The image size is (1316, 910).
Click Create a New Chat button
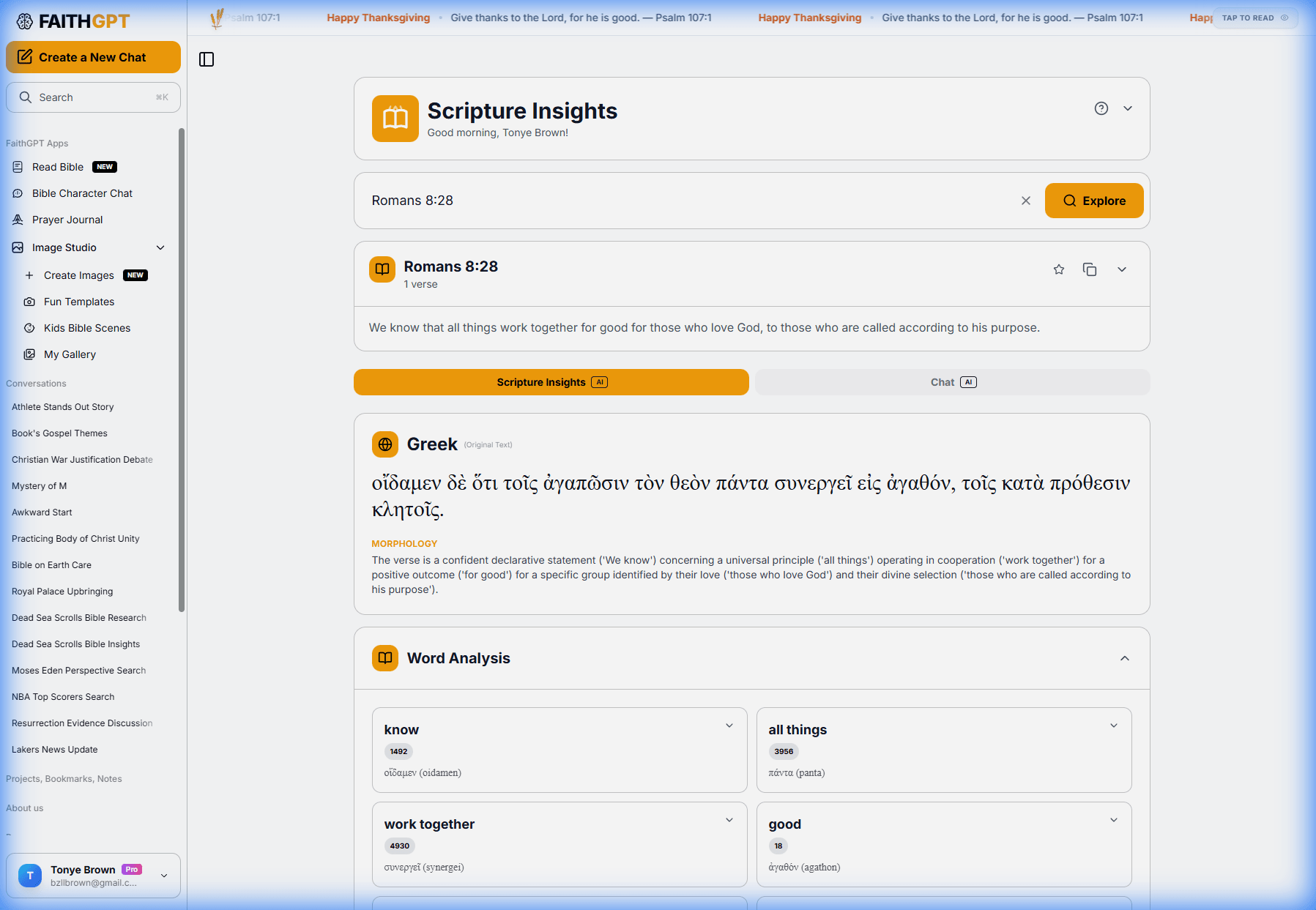93,57
